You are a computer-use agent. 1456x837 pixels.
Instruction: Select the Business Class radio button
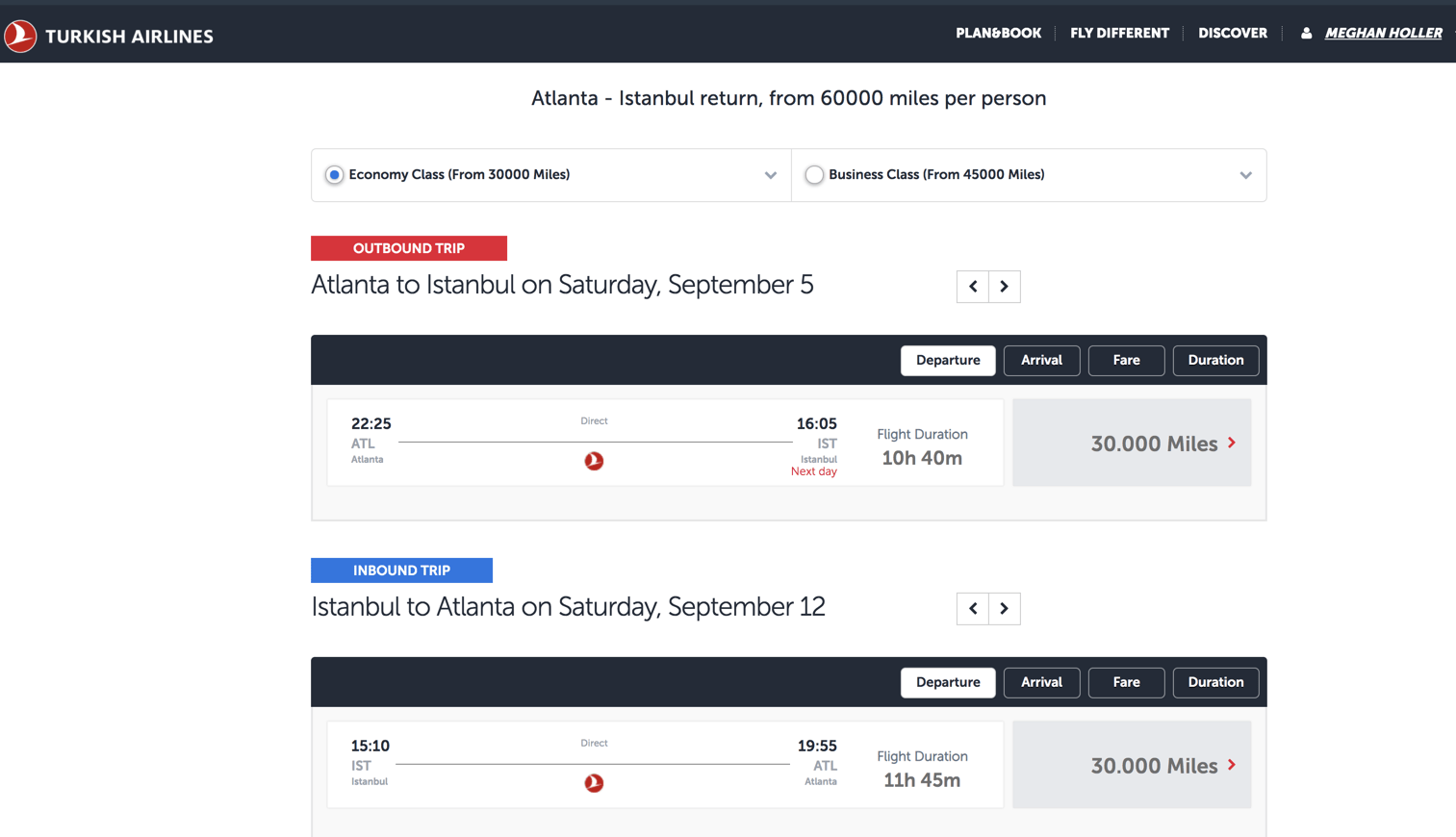(814, 175)
